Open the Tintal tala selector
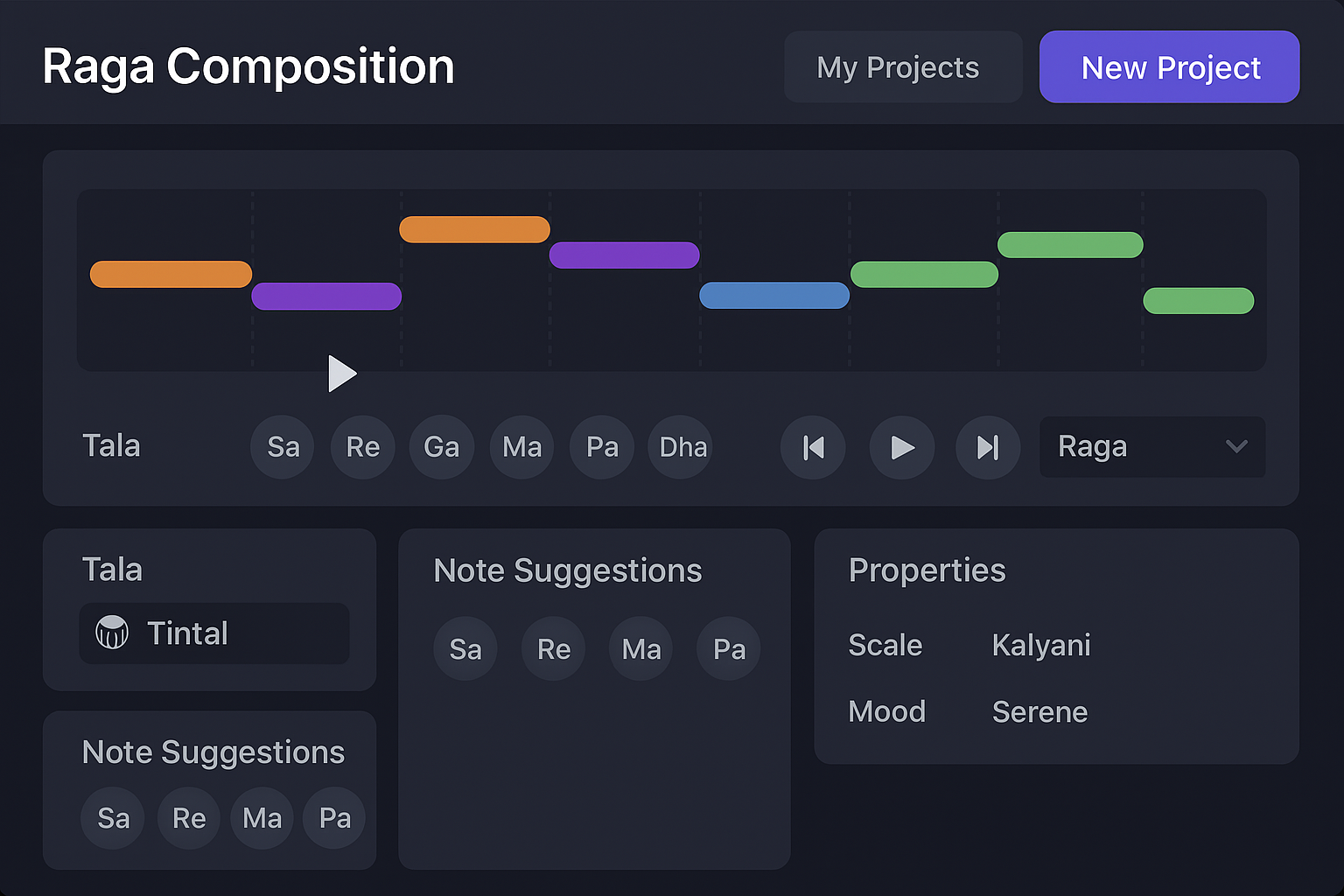1344x896 pixels. click(x=214, y=633)
